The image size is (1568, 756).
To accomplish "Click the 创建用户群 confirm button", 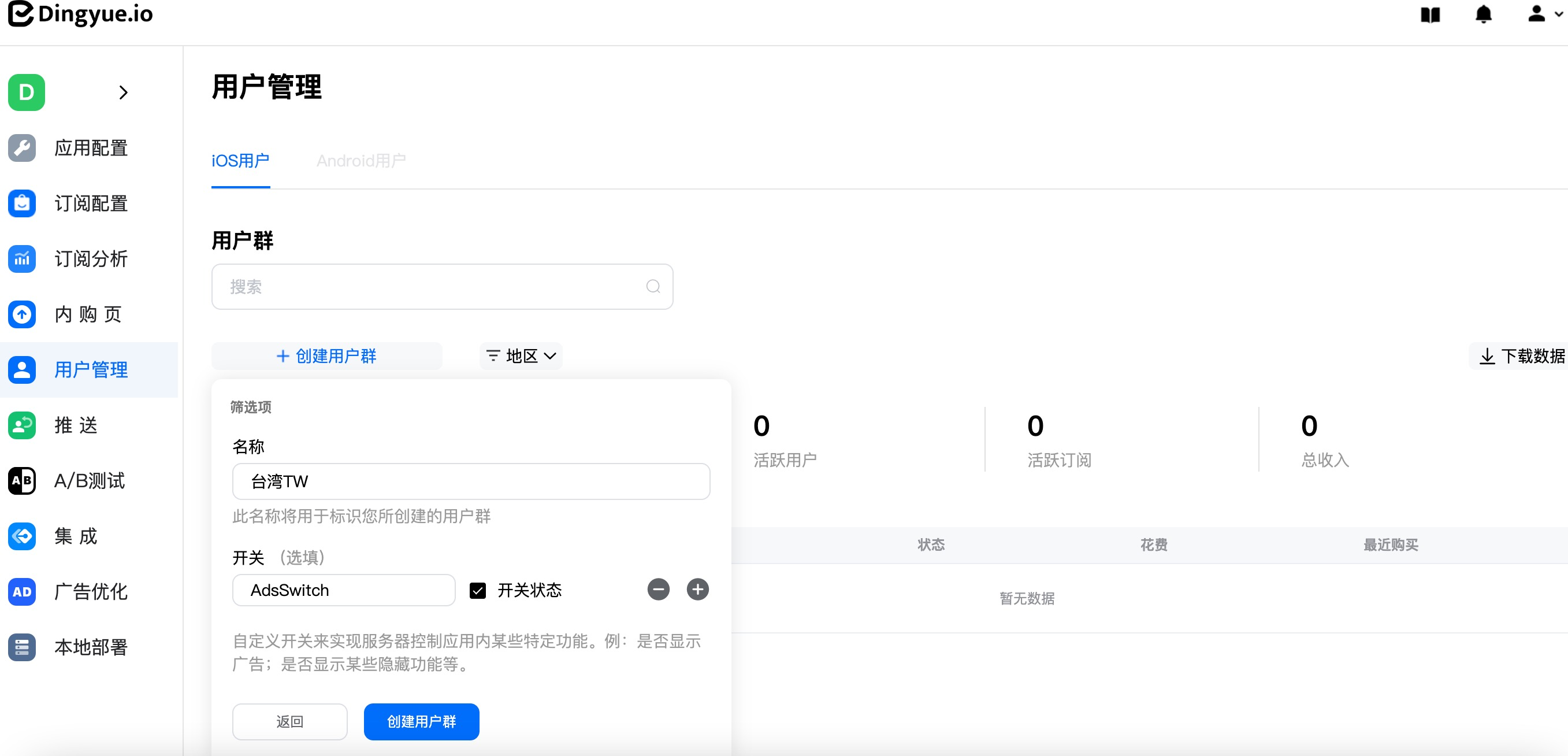I will pyautogui.click(x=421, y=721).
